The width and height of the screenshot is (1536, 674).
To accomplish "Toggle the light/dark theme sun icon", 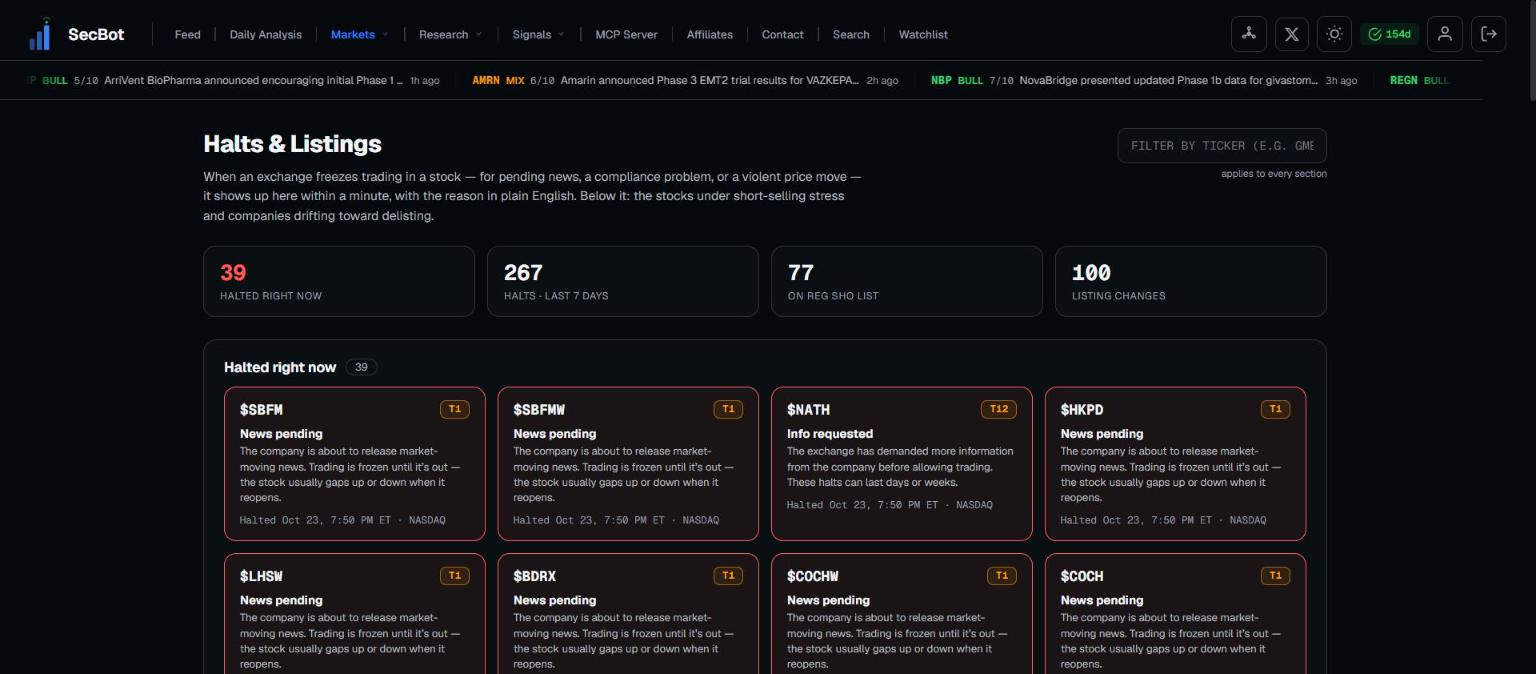I will 1334,34.
